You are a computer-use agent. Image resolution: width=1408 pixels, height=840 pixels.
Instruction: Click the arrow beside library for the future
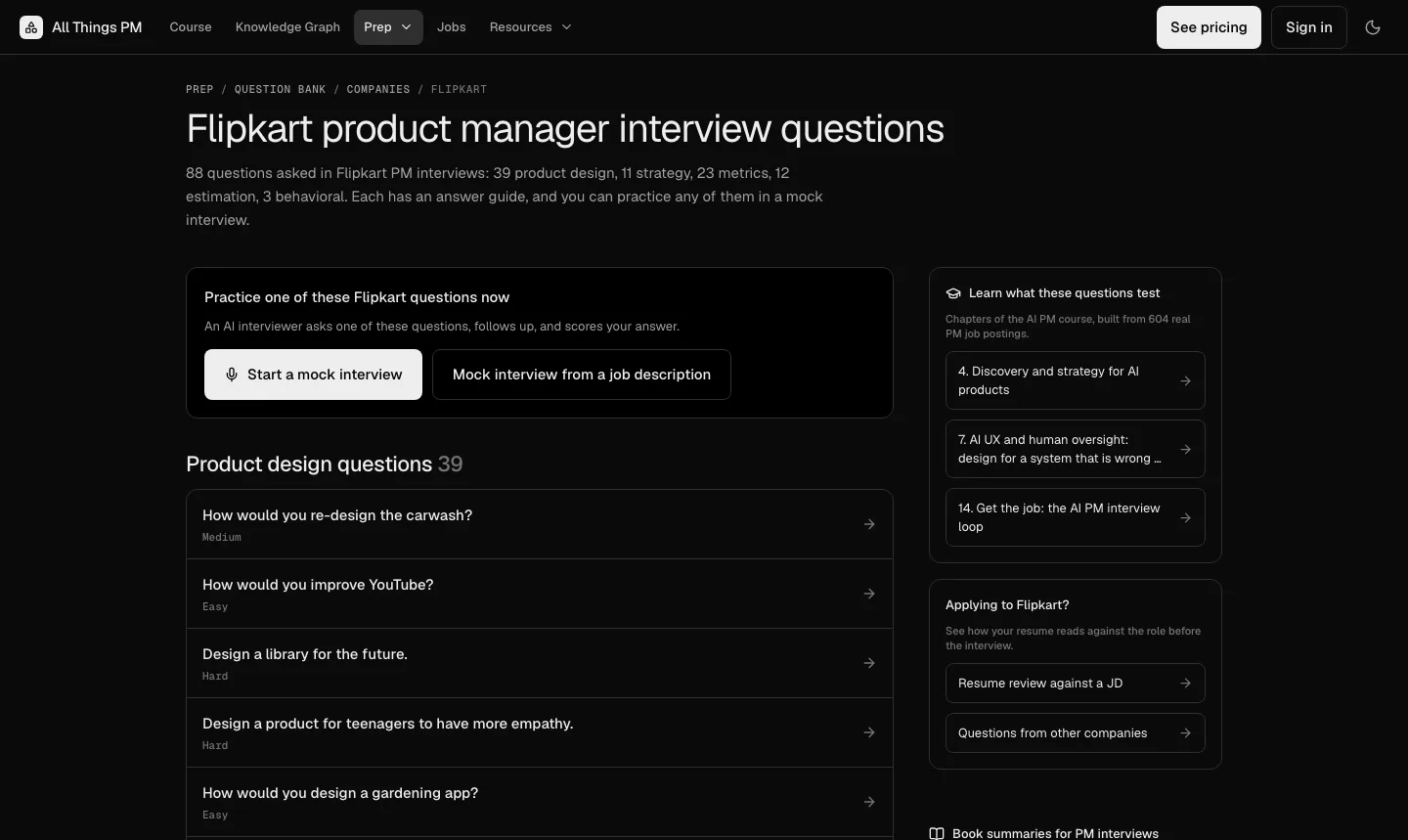coord(869,663)
